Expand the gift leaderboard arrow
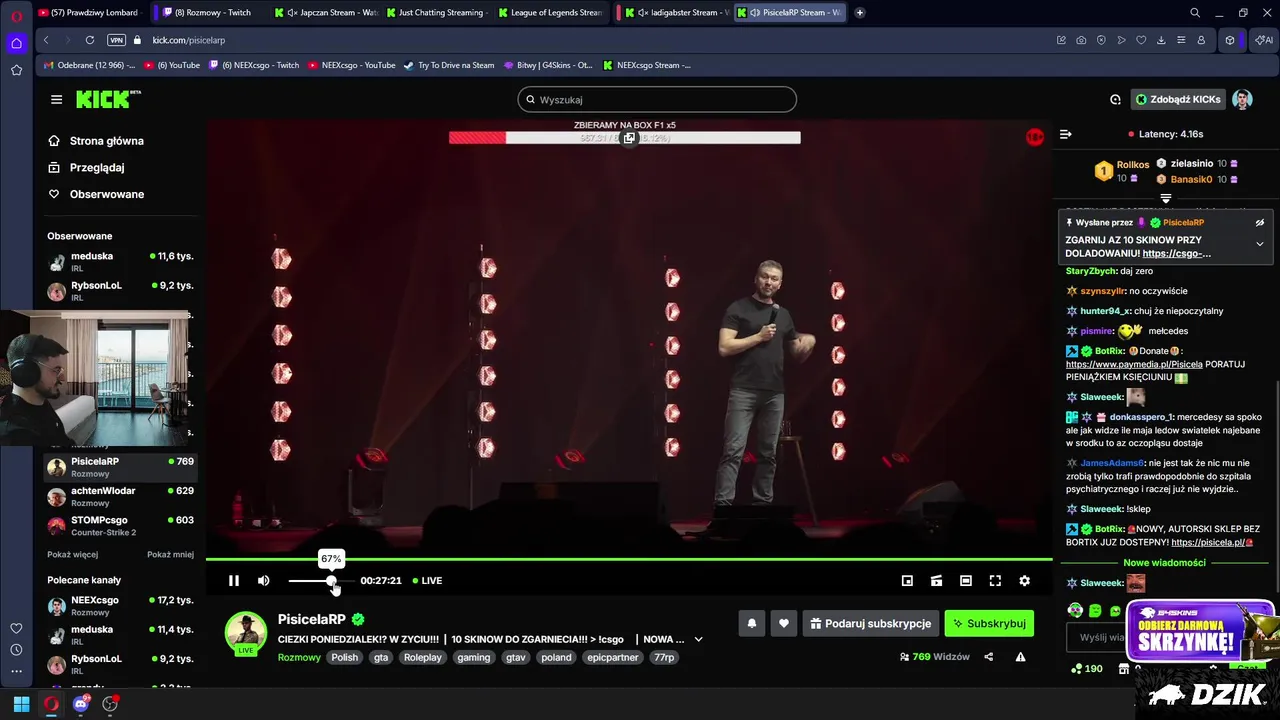 (1165, 199)
